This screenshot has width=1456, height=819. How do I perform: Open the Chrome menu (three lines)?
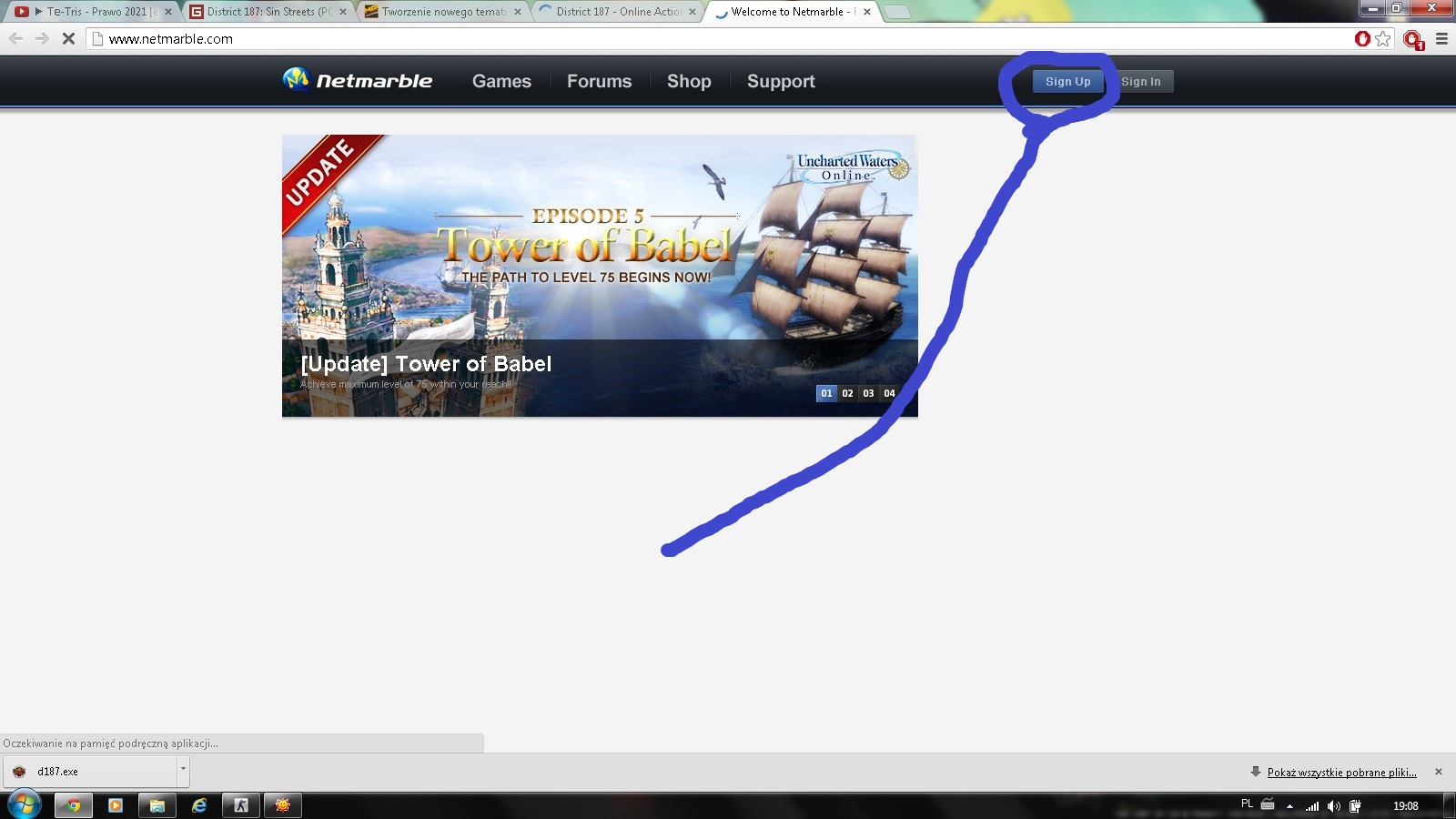1441,38
